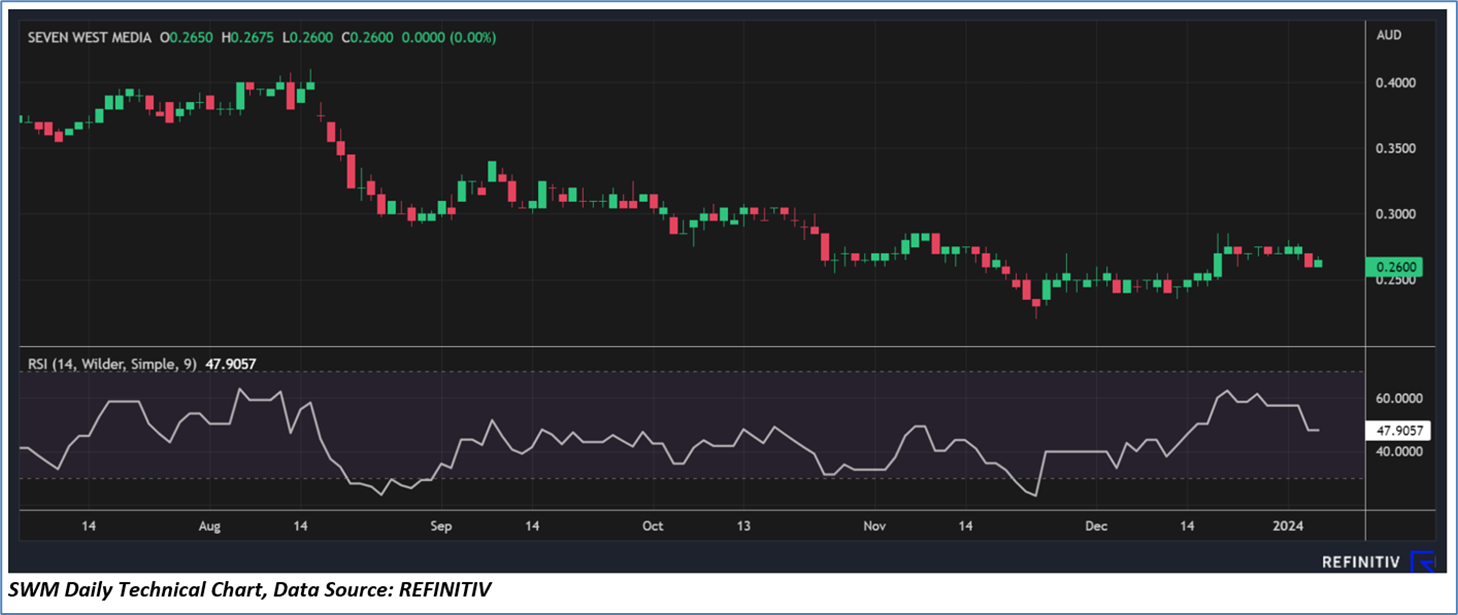This screenshot has height=615, width=1458.
Task: Click the 0.4000 price axis label
Action: point(1395,82)
